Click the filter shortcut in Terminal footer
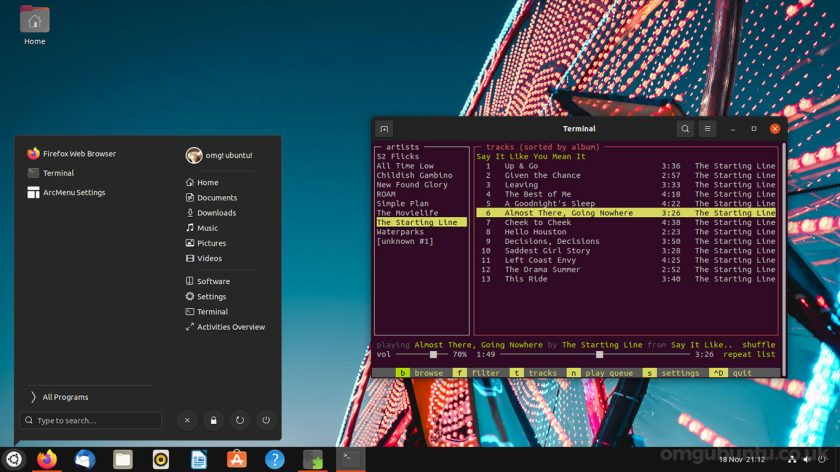 [476, 373]
